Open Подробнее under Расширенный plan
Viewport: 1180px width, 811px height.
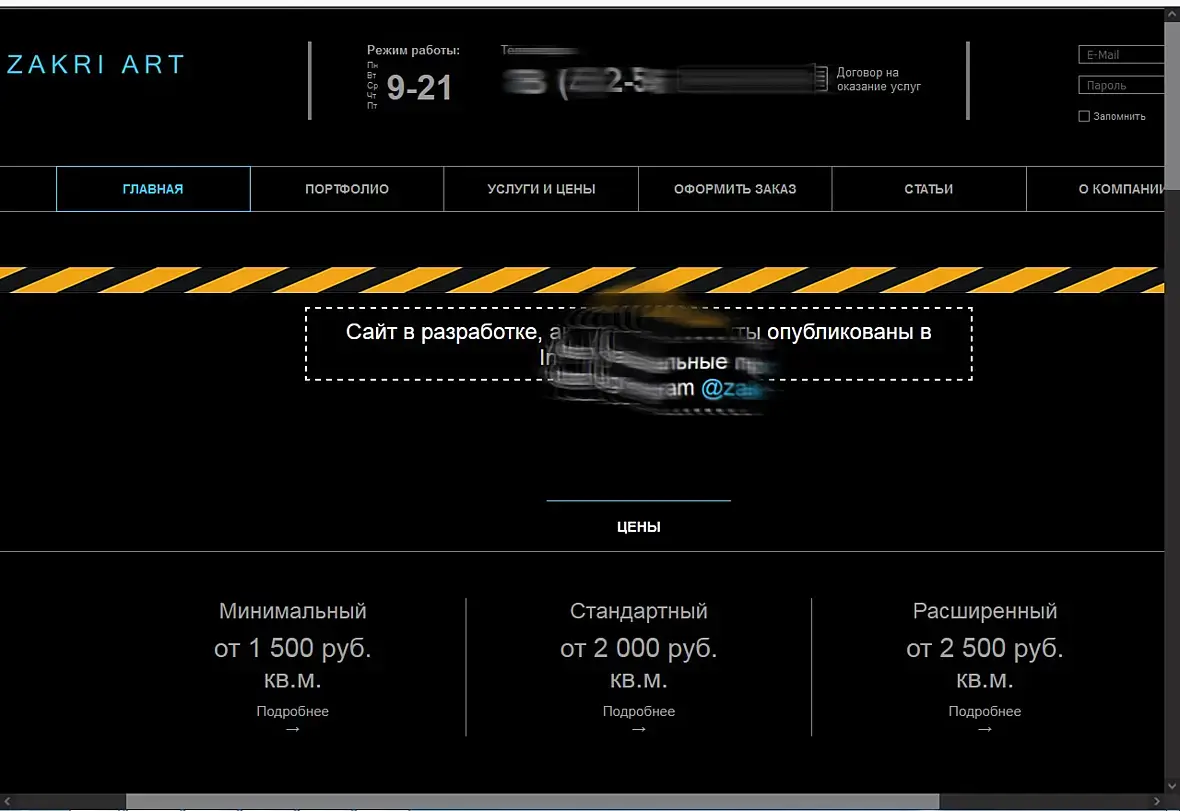[x=984, y=711]
